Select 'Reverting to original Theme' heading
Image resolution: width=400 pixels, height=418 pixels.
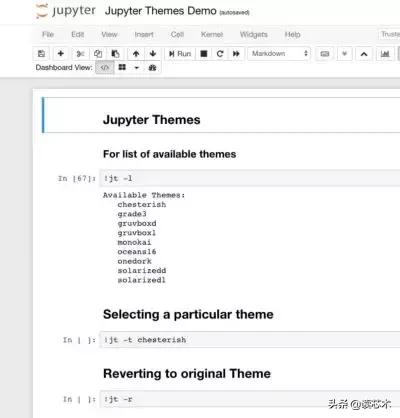click(187, 374)
